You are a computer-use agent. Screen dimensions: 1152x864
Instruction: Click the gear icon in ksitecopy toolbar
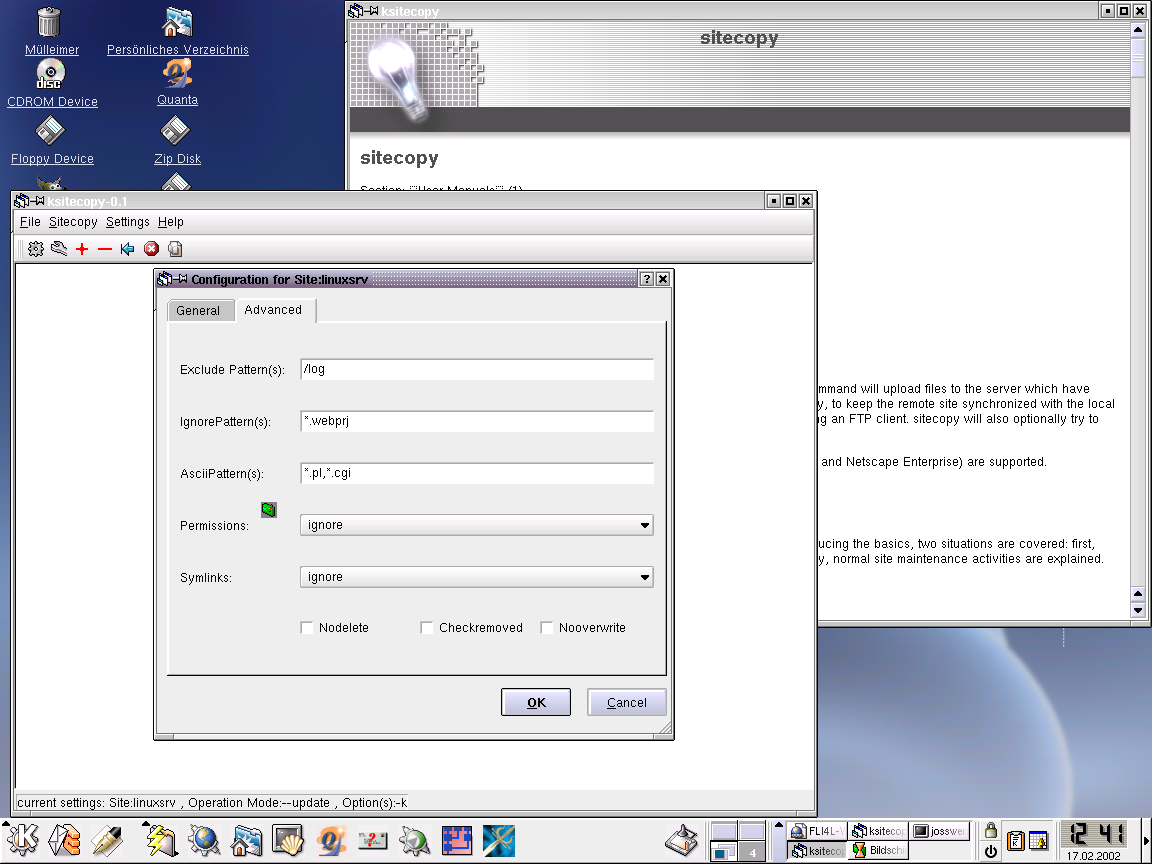click(35, 249)
